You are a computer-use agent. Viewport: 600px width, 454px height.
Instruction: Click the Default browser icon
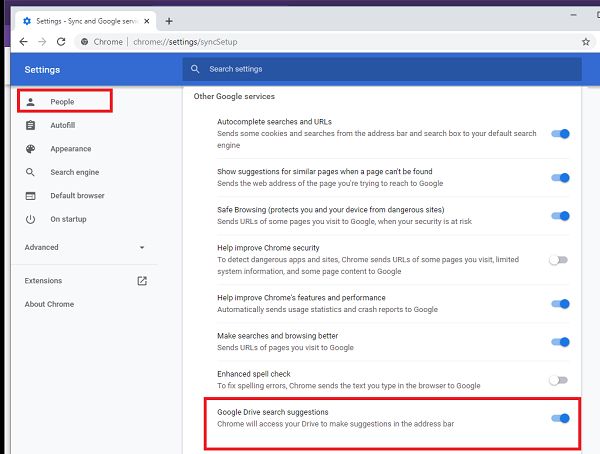point(30,196)
